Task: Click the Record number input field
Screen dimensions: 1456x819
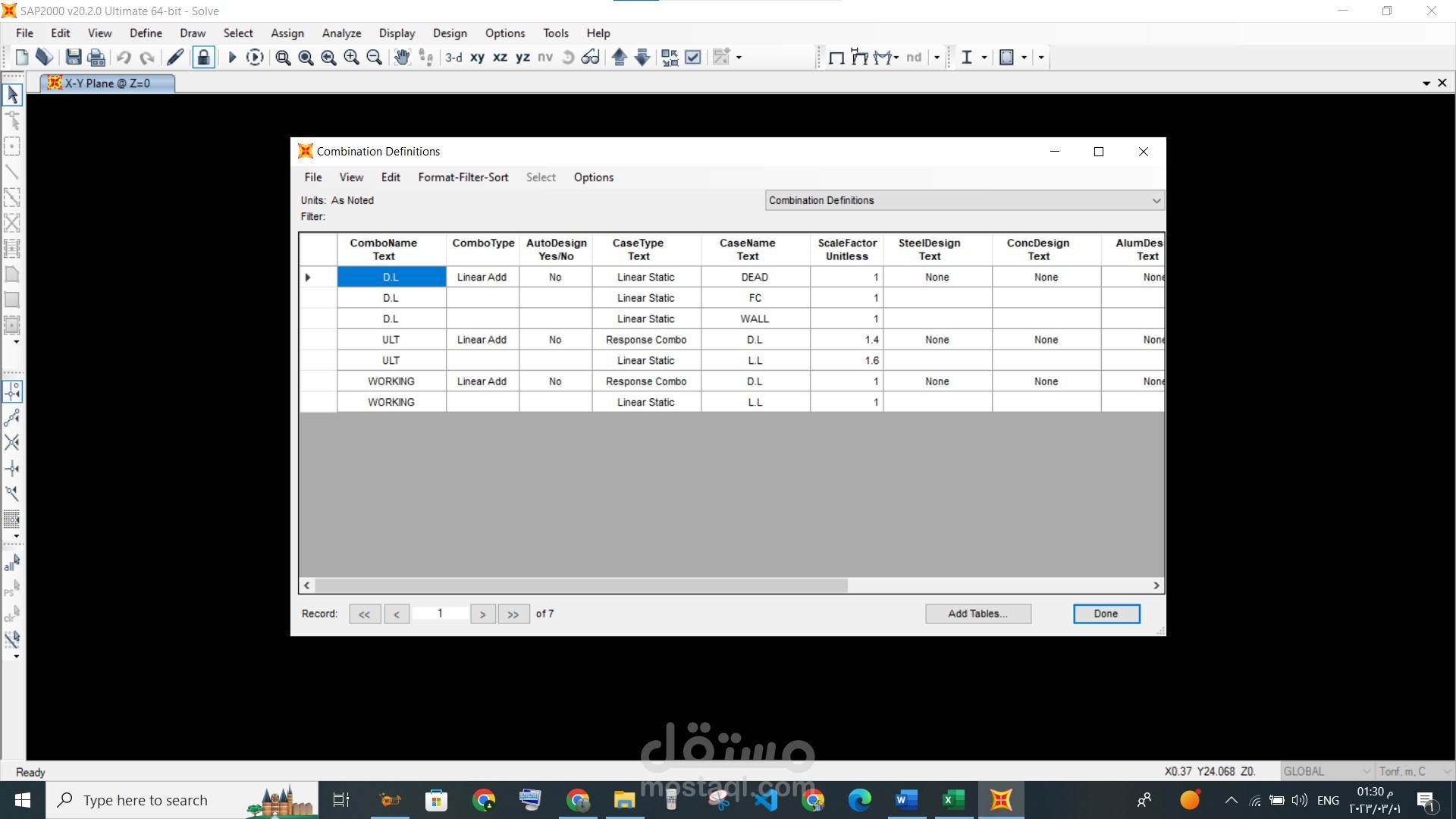Action: point(440,613)
